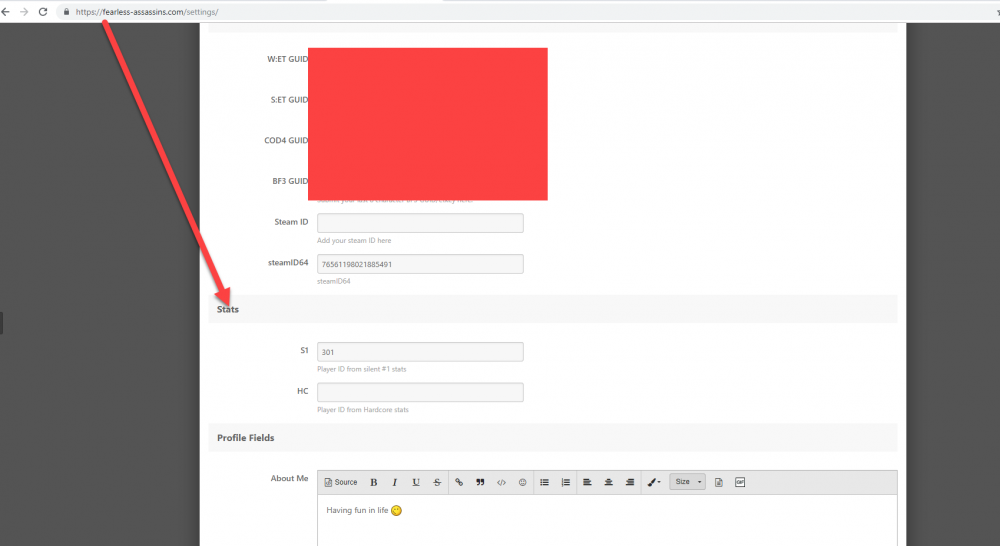Click the 'Stats' section heading
1000x546 pixels.
[228, 309]
